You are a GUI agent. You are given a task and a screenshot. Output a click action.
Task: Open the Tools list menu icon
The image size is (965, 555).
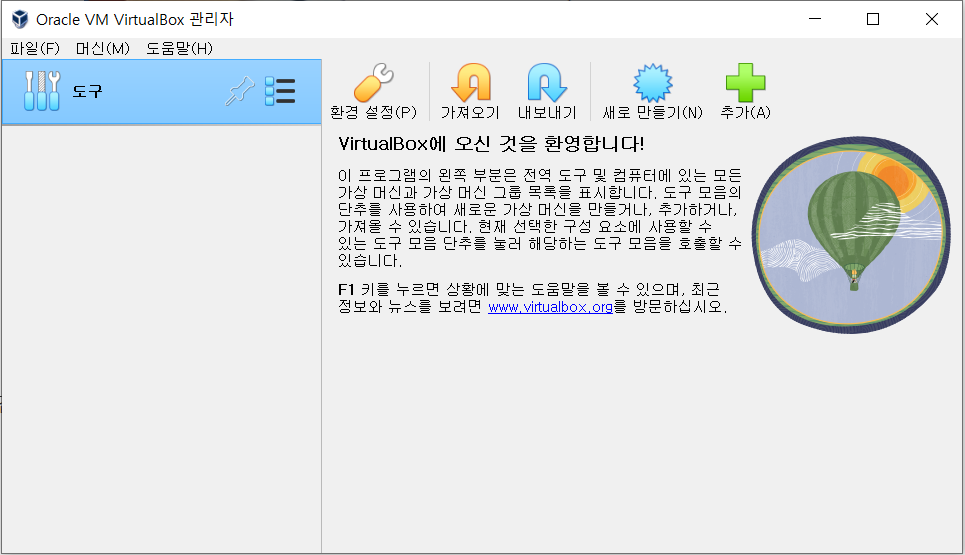click(280, 91)
